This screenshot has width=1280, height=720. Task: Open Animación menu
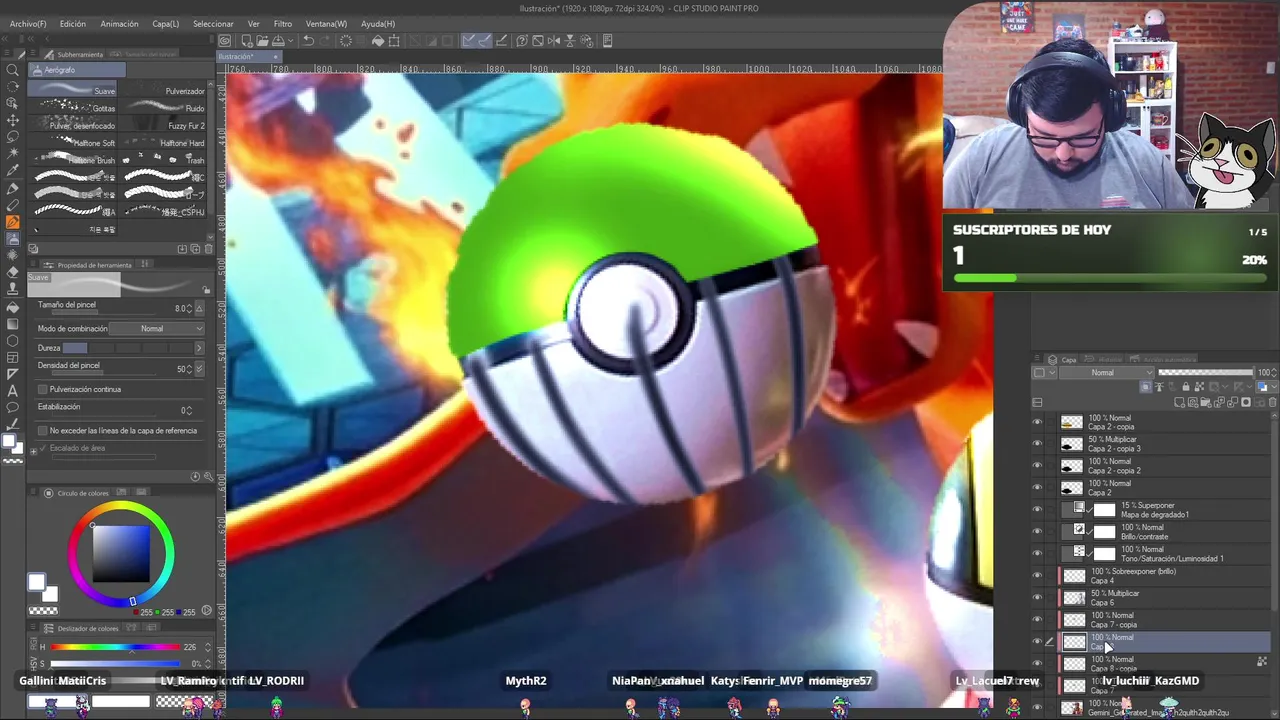[119, 23]
